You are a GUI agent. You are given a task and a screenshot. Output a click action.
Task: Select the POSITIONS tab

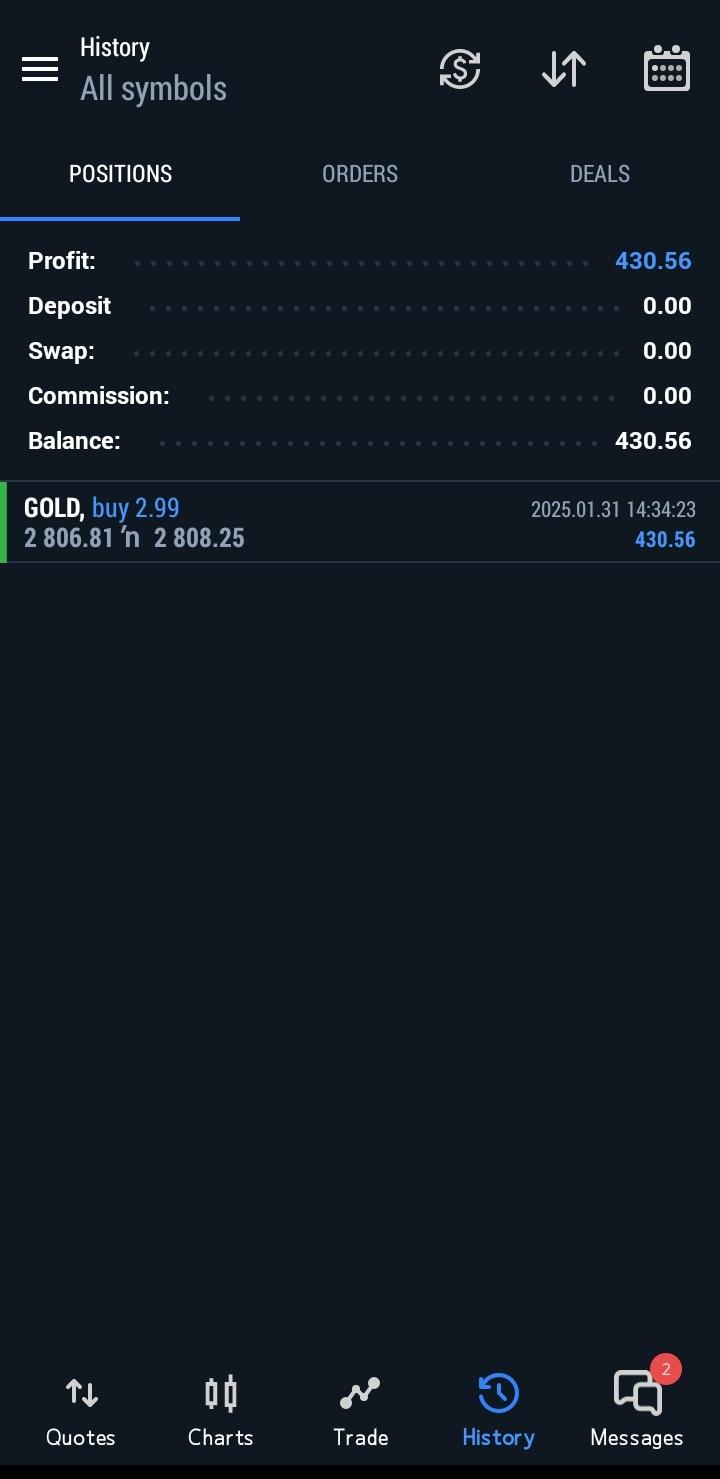click(x=120, y=174)
